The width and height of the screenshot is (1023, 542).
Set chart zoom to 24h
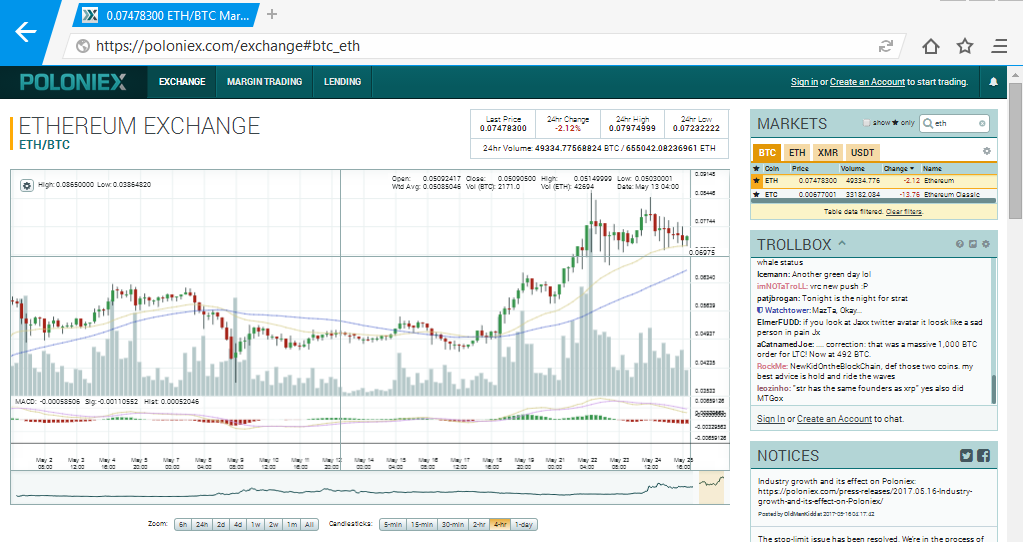202,524
